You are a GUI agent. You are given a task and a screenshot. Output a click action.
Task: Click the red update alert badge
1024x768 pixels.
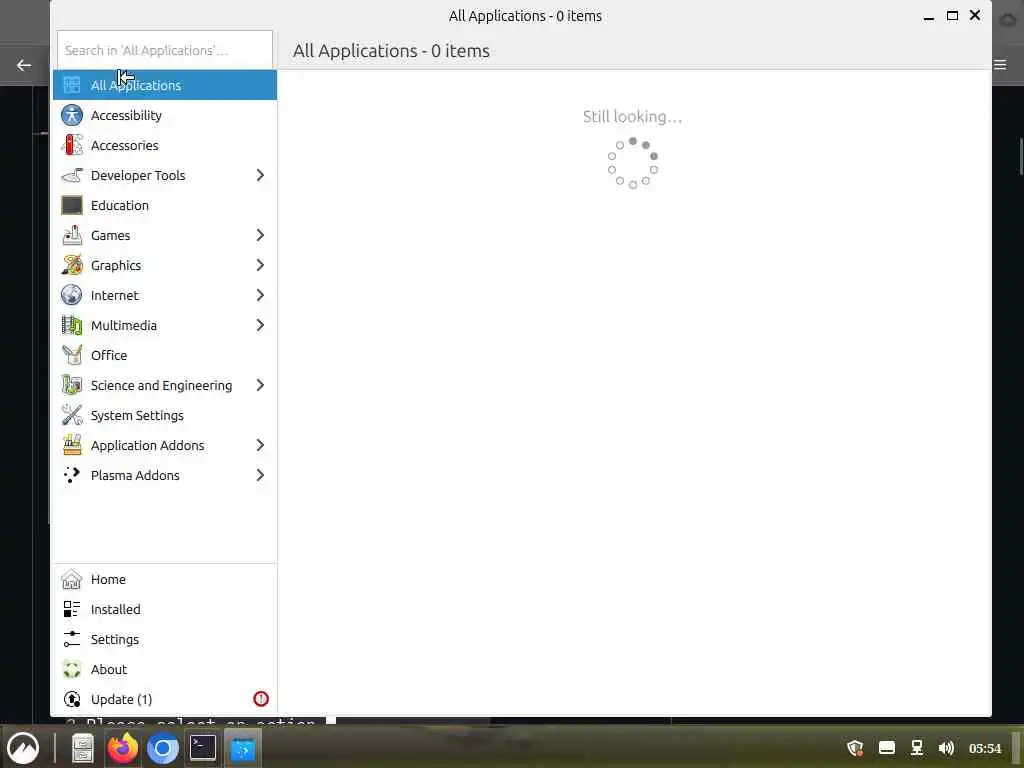click(x=261, y=699)
